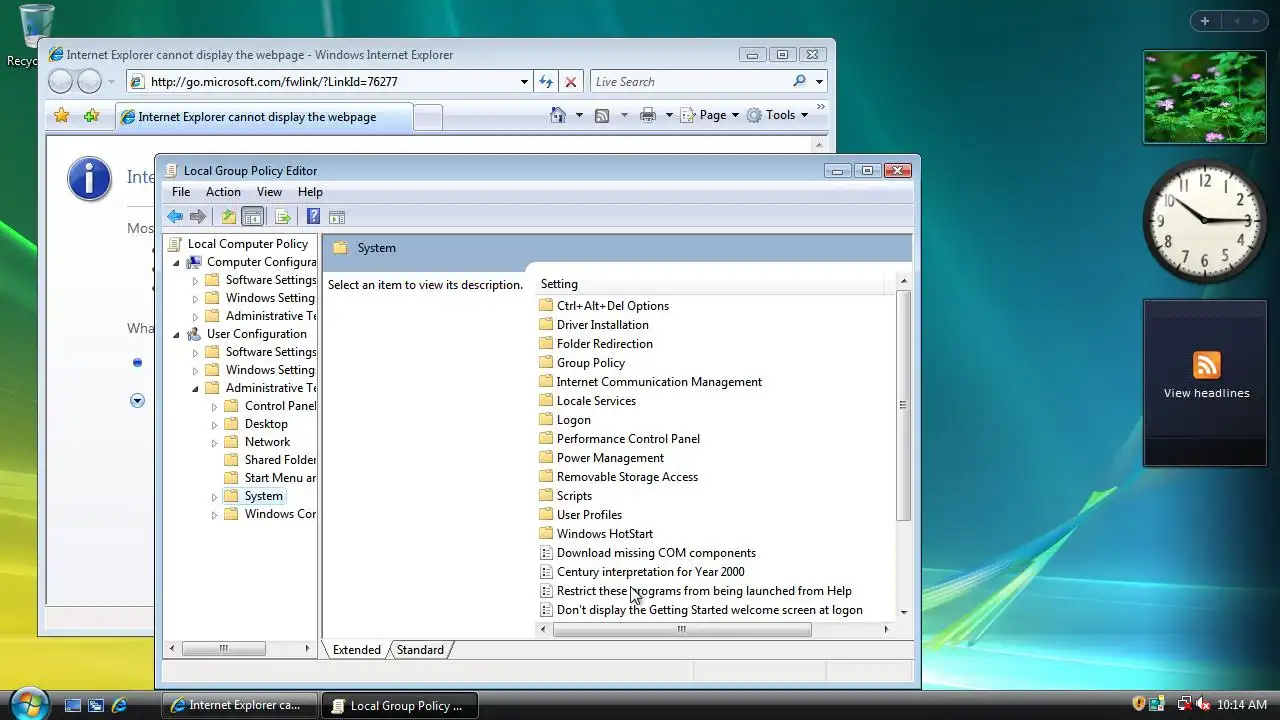1280x720 pixels.
Task: Click horizontal scrollbar thumb in settings list
Action: point(682,630)
